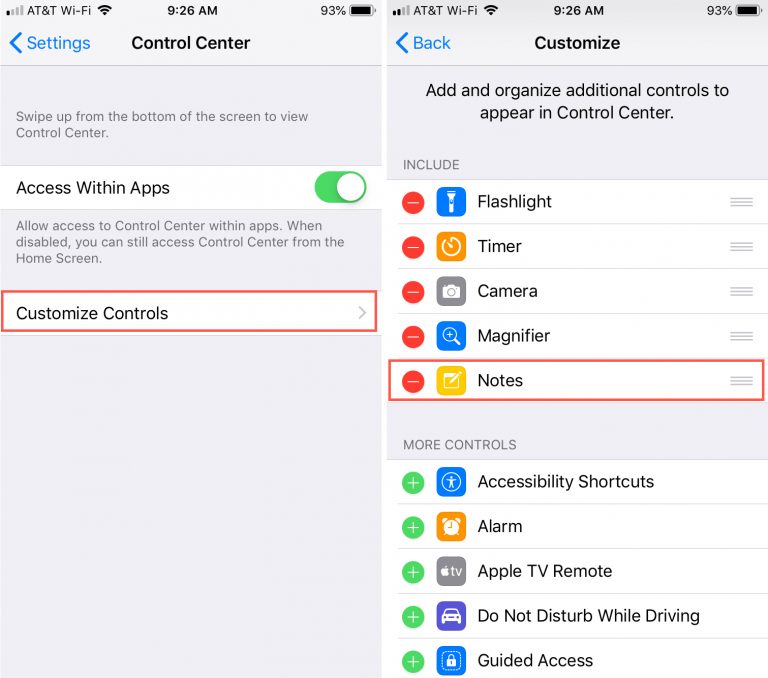Select the Magnifier row label

[513, 336]
